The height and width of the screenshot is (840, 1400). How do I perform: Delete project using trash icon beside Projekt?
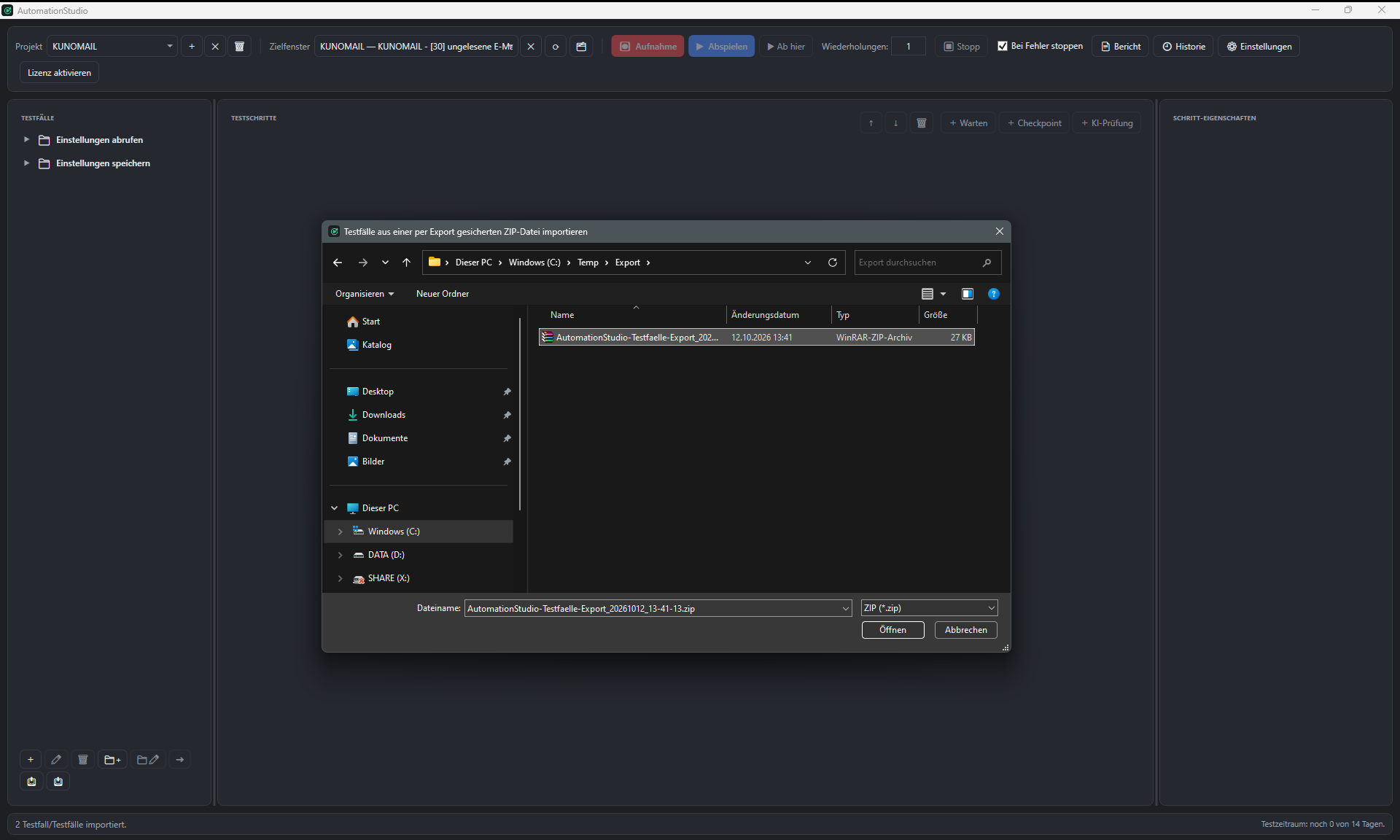[x=239, y=46]
